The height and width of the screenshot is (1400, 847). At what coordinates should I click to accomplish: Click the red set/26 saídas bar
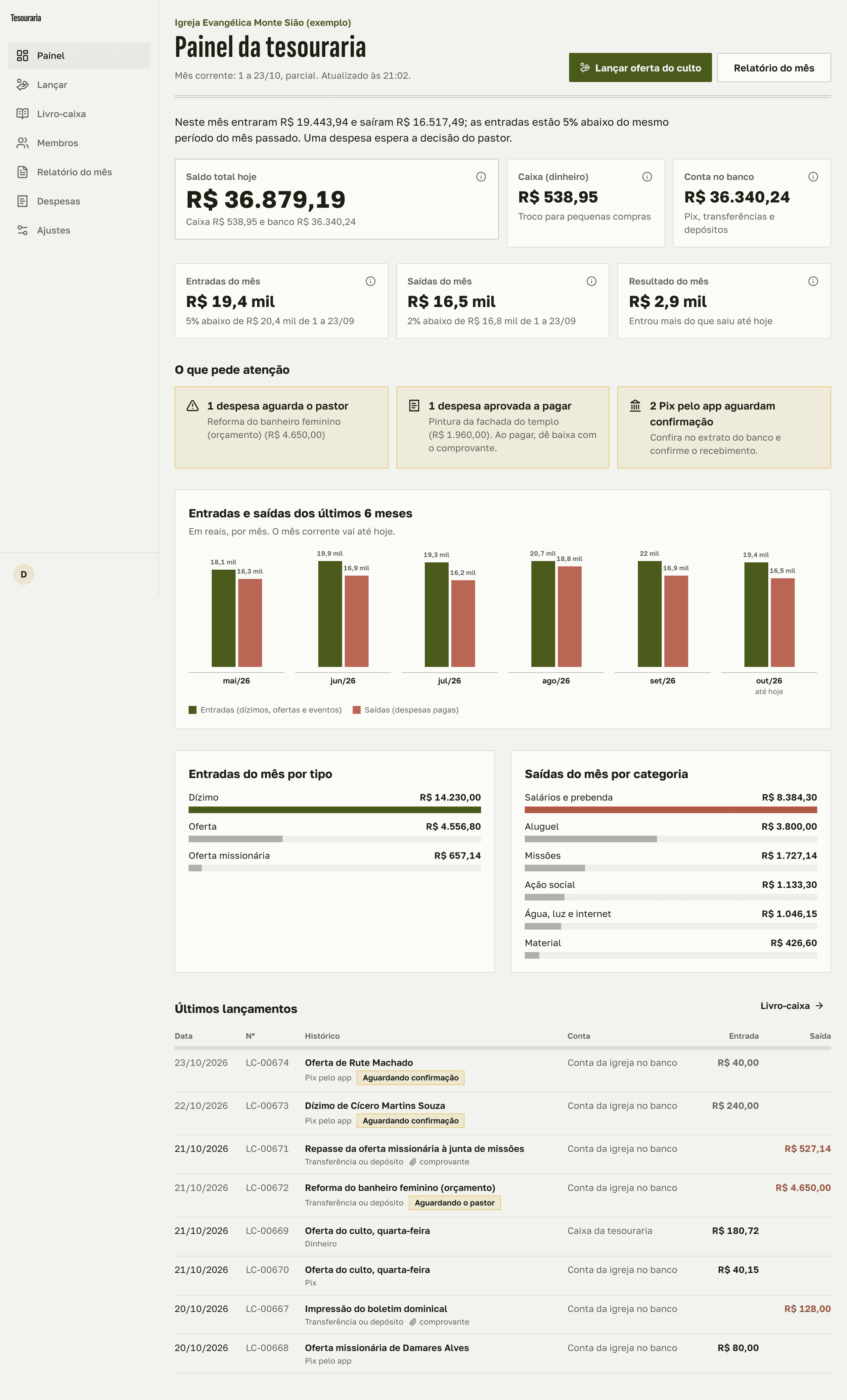pos(676,621)
